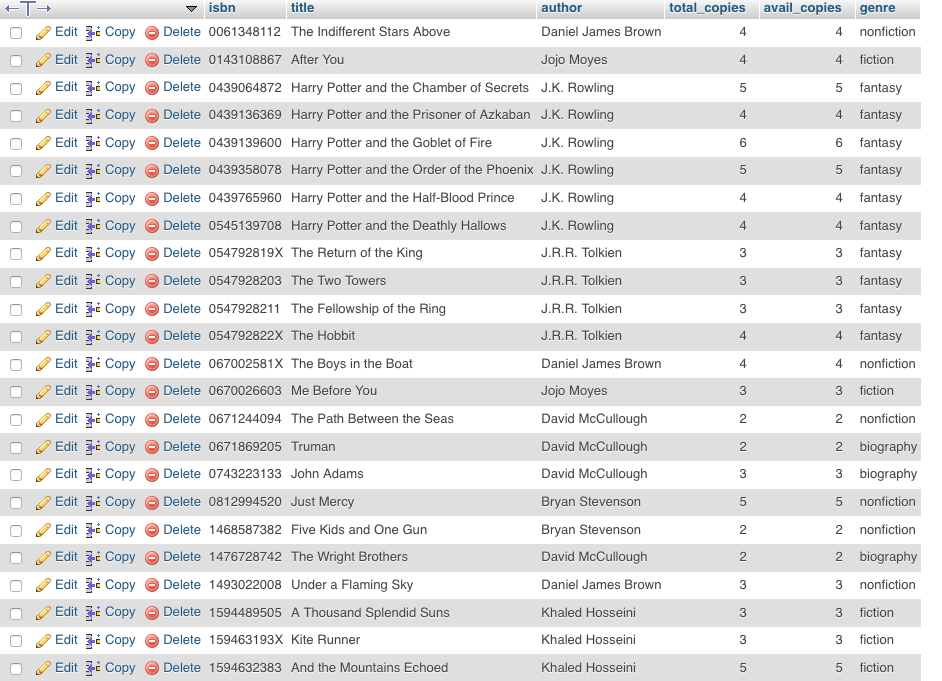Sort the table by the title column
Screen dimensions: 942x681
point(302,8)
